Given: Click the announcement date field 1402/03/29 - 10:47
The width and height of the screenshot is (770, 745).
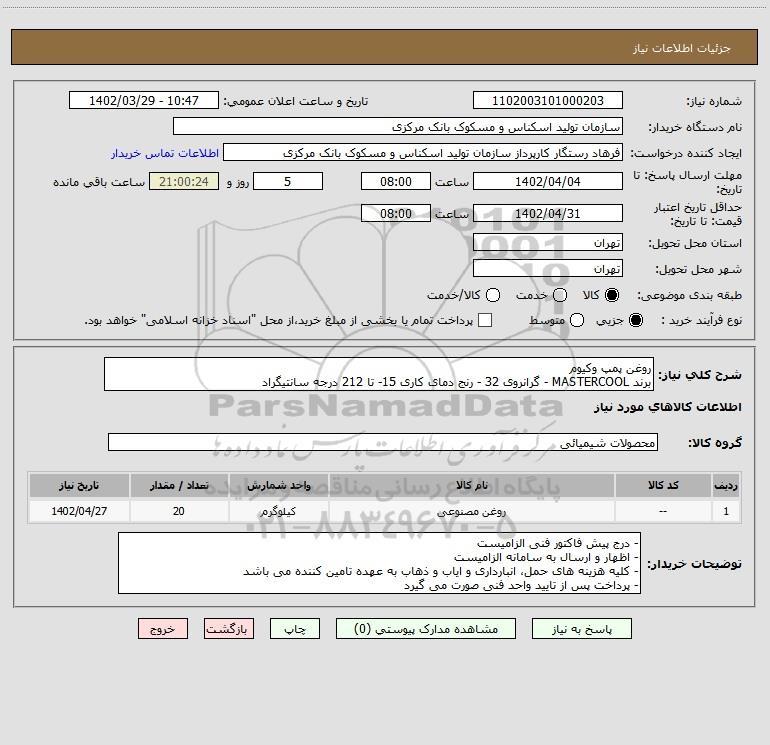Looking at the screenshot, I should [x=143, y=100].
